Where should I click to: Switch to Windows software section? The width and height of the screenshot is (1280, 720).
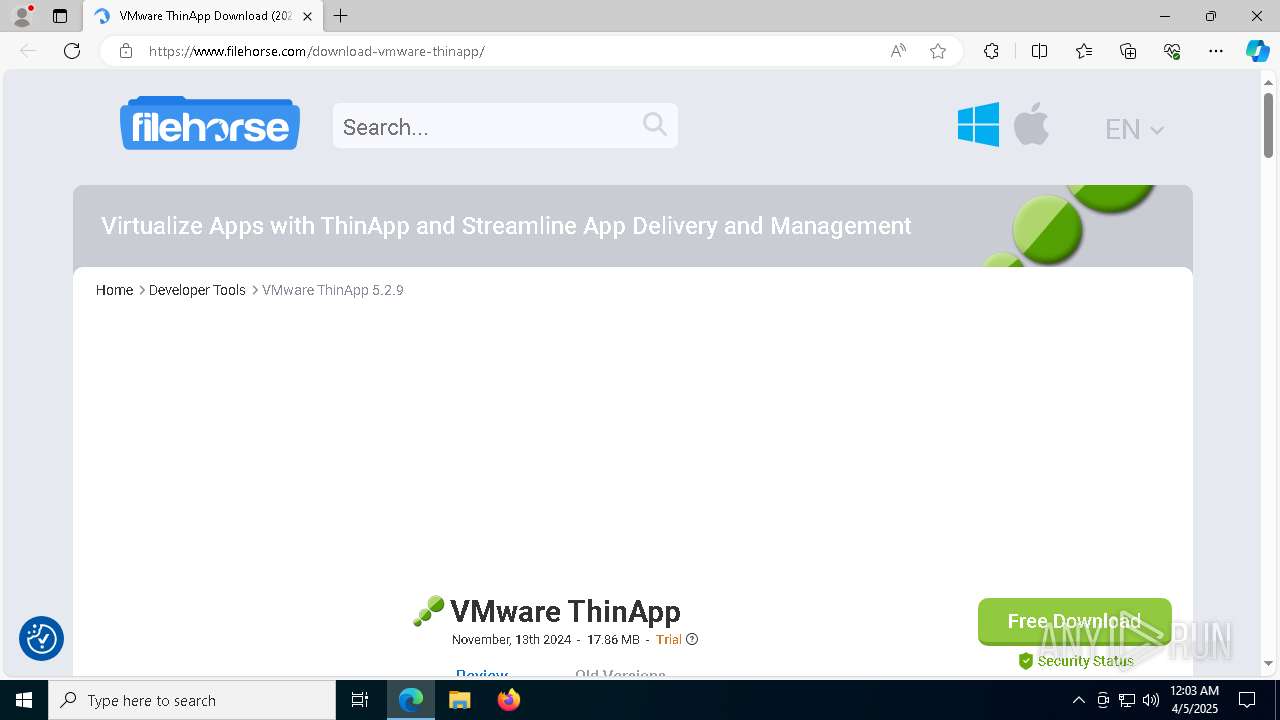(978, 125)
